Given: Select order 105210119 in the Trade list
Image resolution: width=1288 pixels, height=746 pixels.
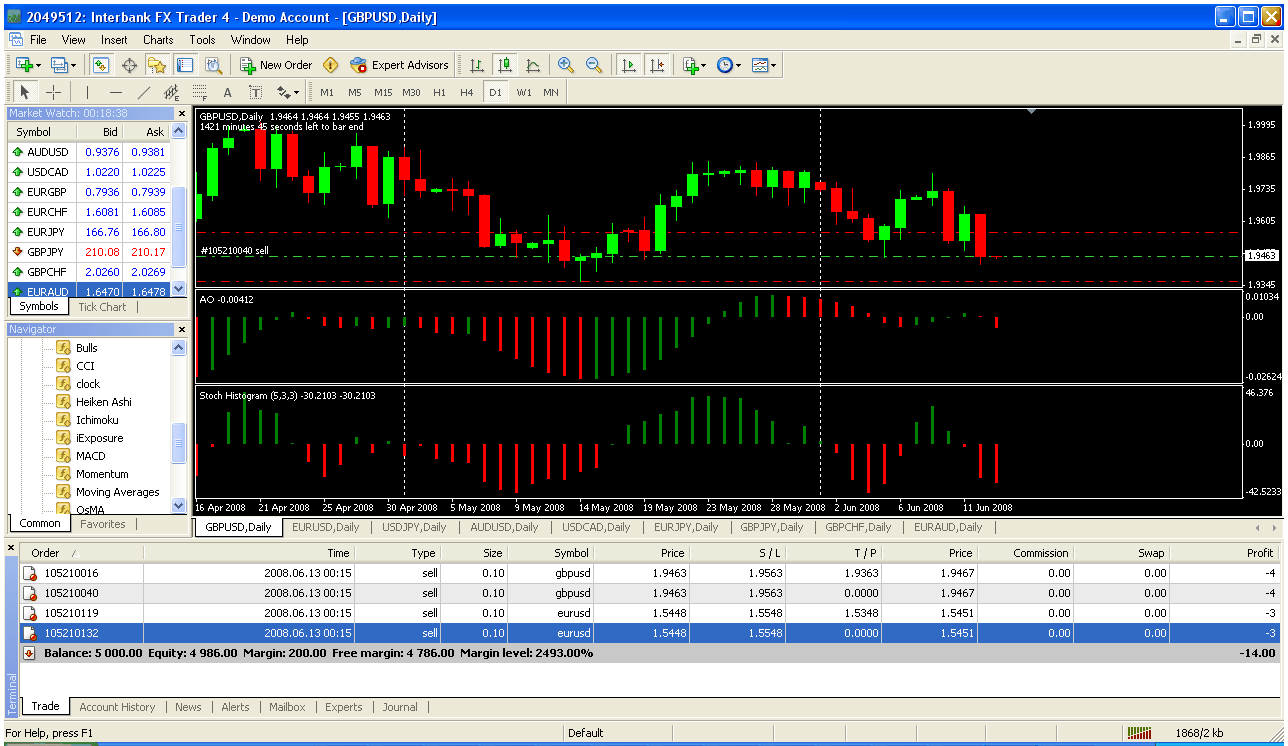Looking at the screenshot, I should click(x=649, y=613).
